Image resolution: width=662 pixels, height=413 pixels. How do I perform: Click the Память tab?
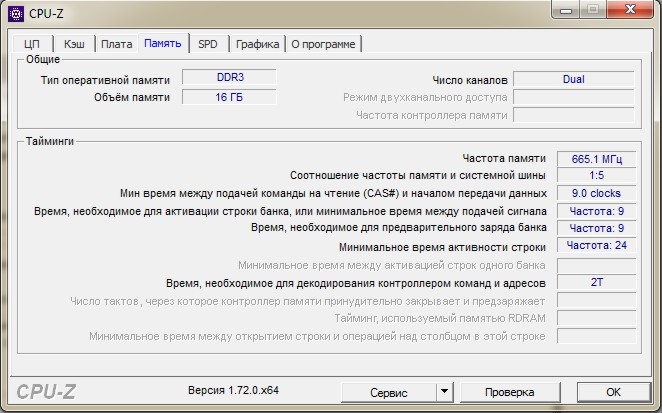[x=163, y=43]
